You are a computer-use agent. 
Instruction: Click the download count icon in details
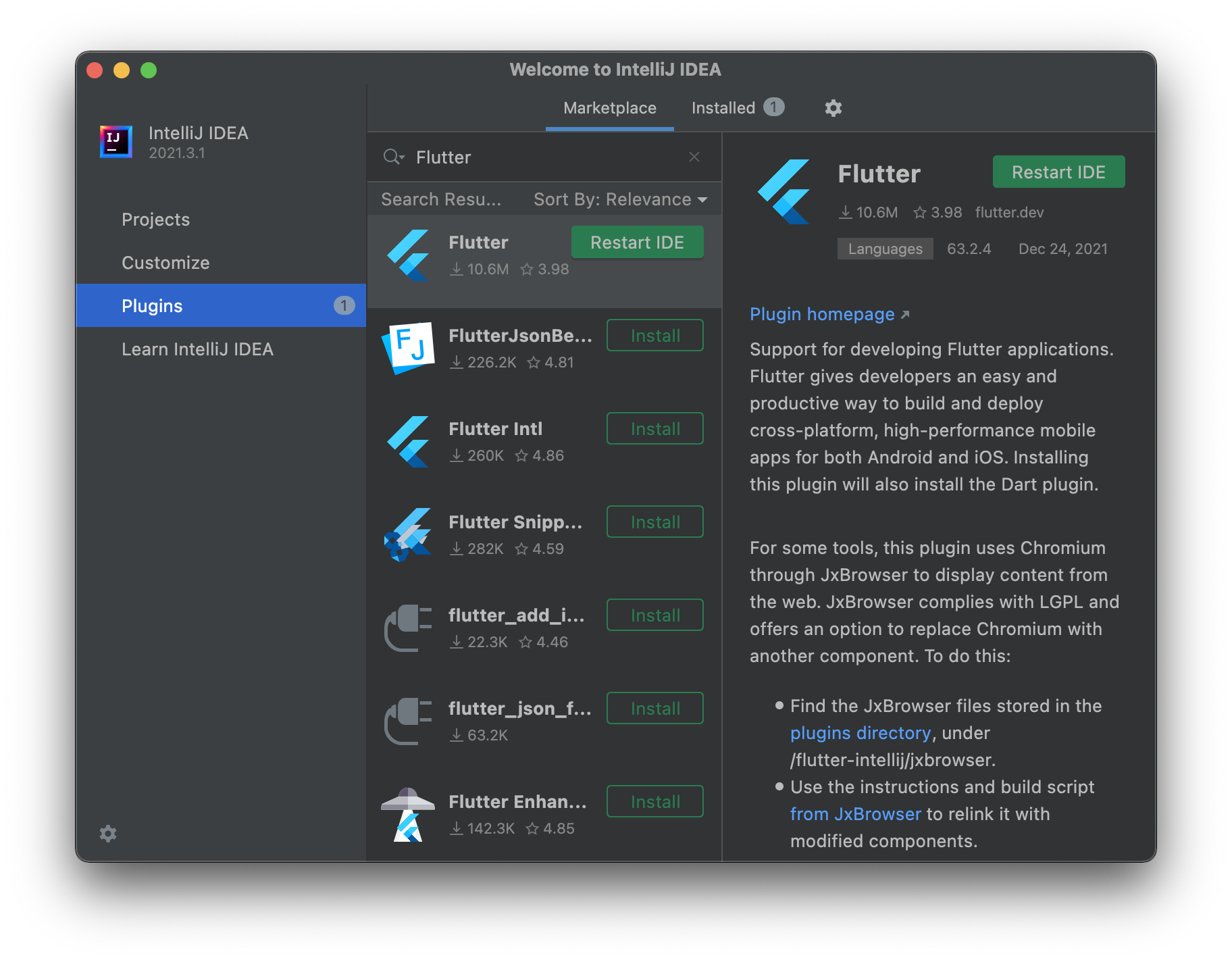(x=846, y=213)
